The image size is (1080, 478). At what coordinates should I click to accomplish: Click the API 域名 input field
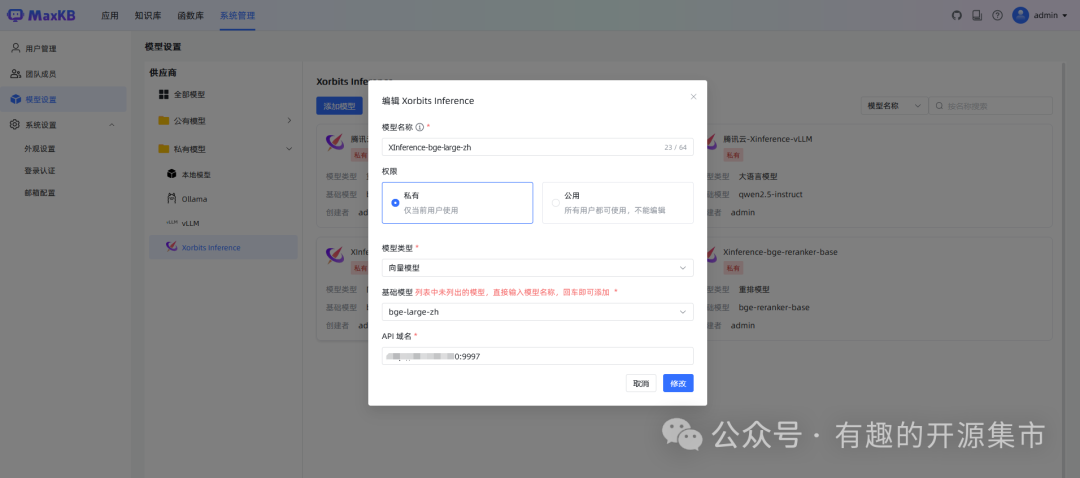[x=537, y=356]
